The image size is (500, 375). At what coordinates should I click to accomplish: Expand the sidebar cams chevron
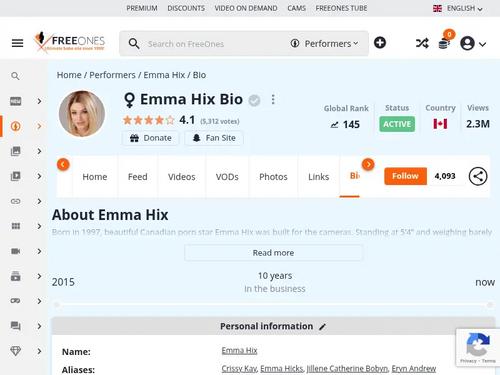coord(39,251)
